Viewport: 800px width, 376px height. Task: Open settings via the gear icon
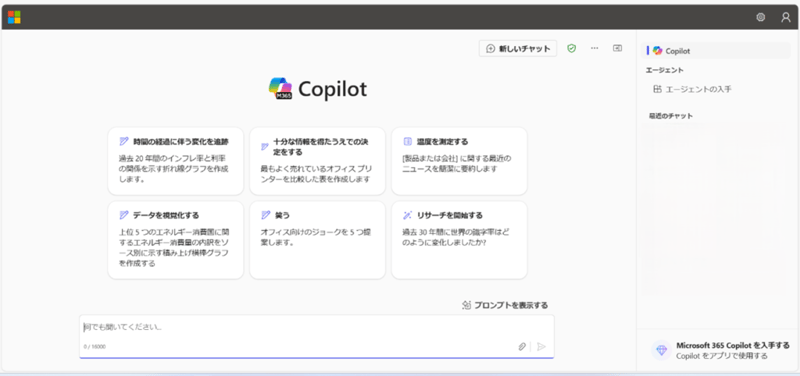click(x=760, y=17)
